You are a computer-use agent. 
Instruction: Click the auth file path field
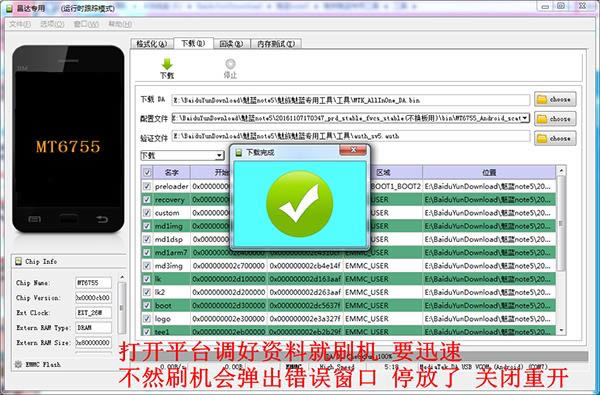(351, 136)
